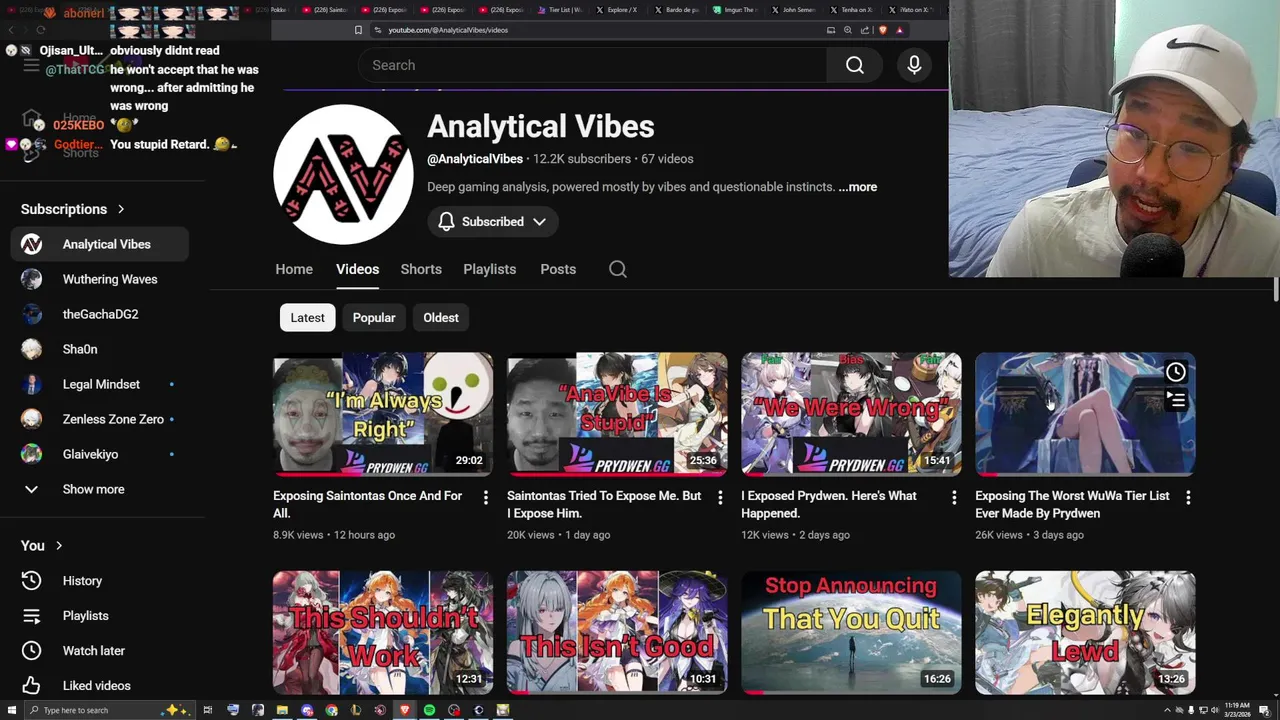
Task: Activate voice search microphone icon
Action: (x=914, y=65)
